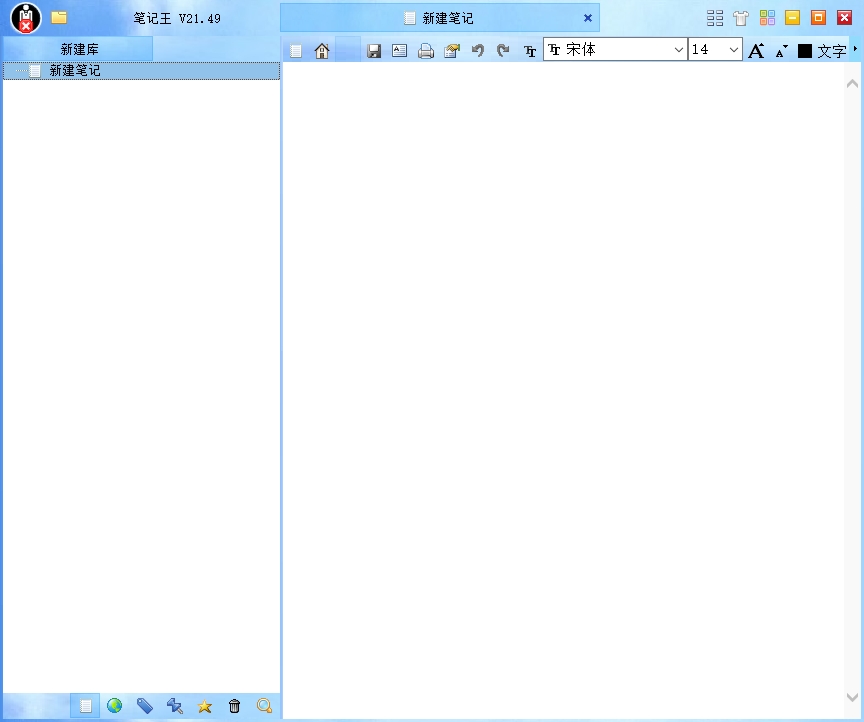Redo the last undone edit
864x722 pixels.
[x=503, y=51]
